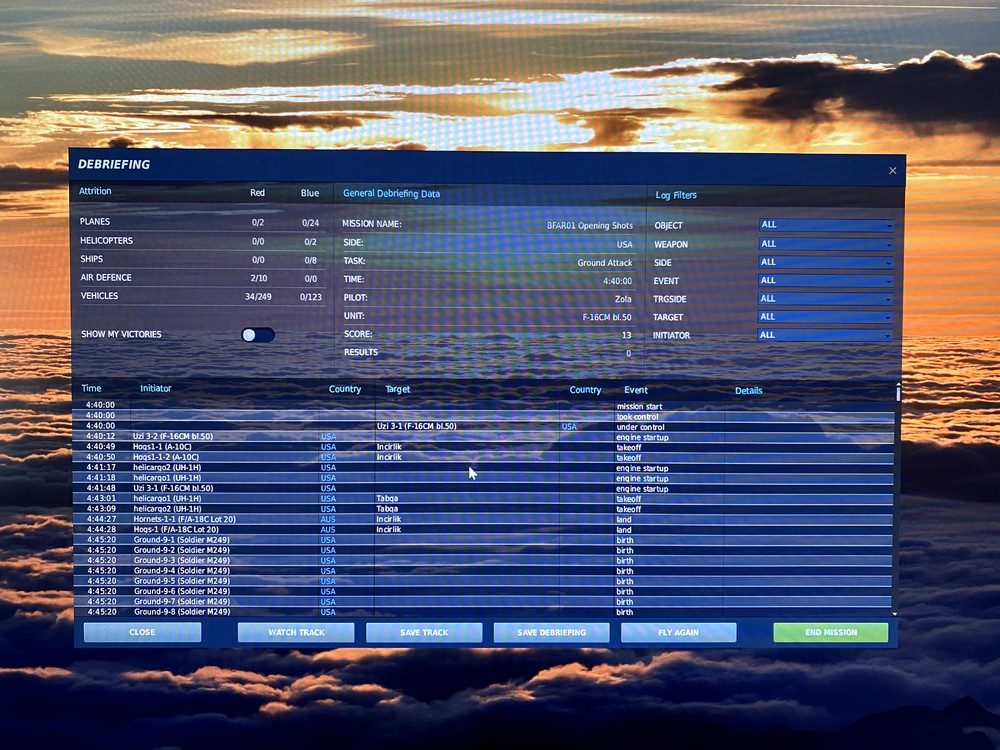Click the FLY AGAIN button

[x=679, y=632]
